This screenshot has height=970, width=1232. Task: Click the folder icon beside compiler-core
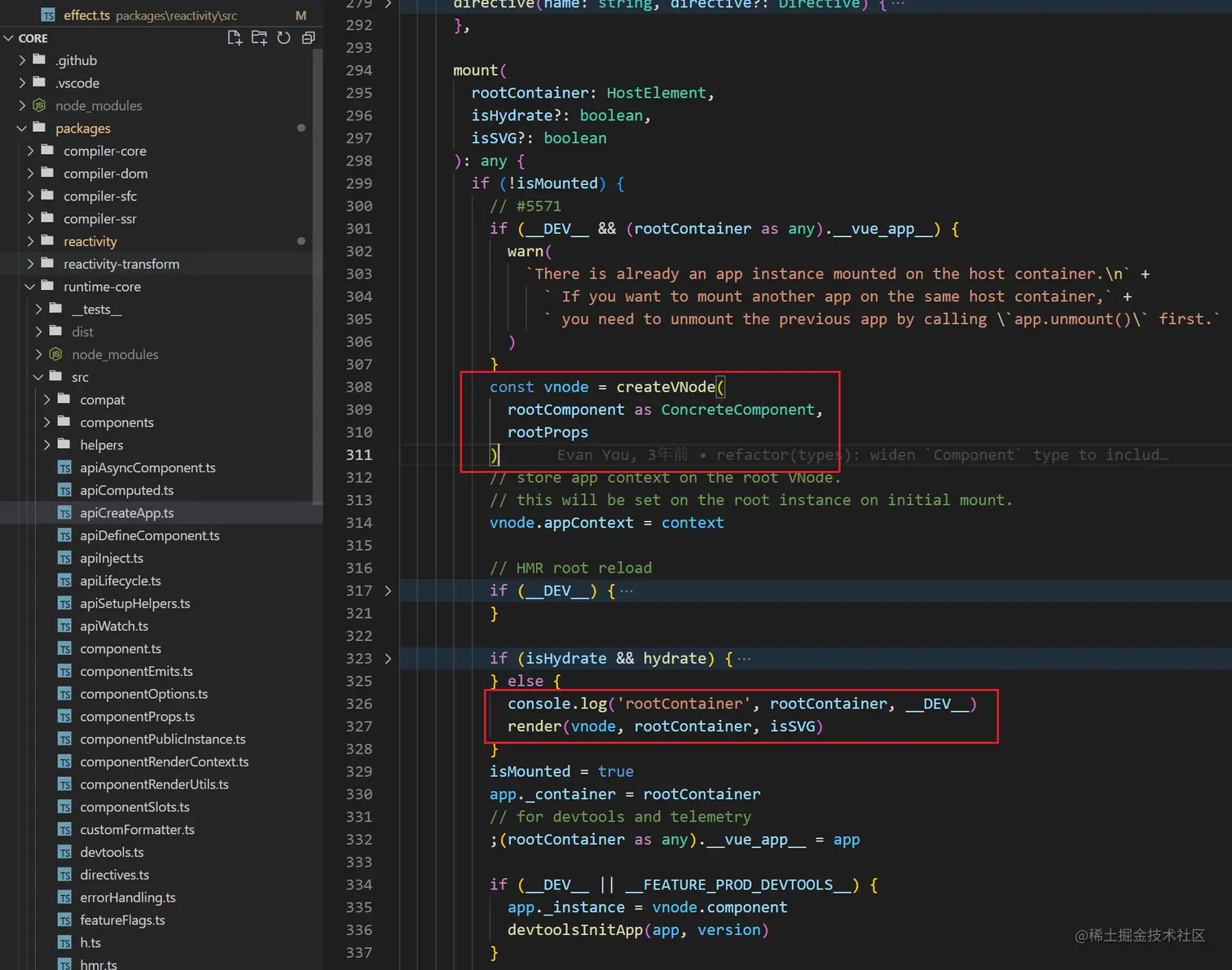48,150
